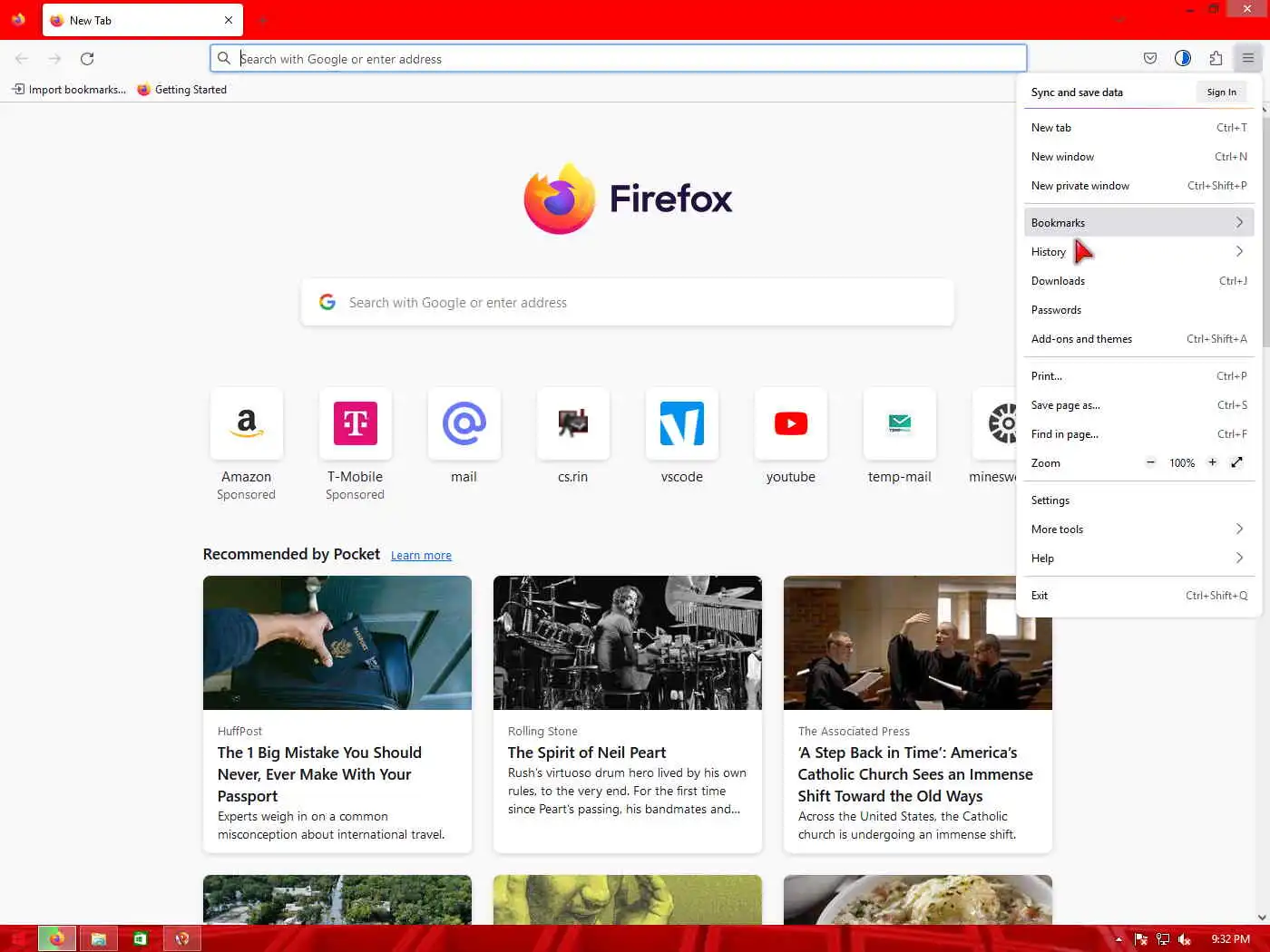
Task: Expand the History submenu
Action: (x=1139, y=251)
